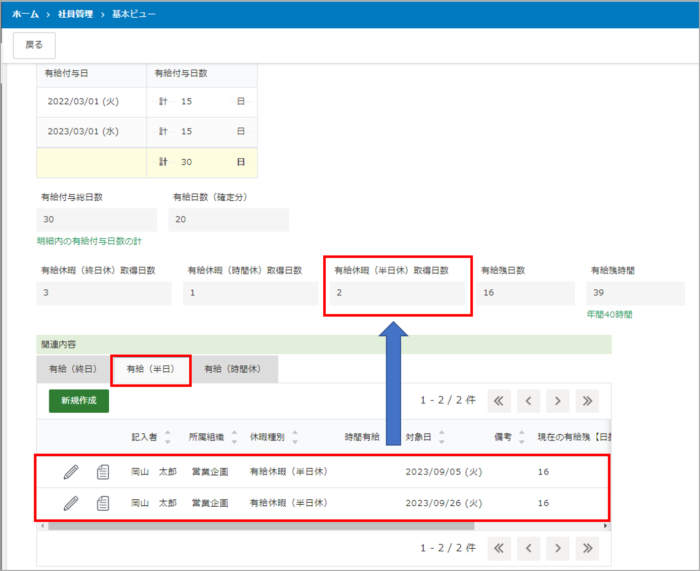Screen dimensions: 700x571
Task: Click scrollbar right arrow under table
Action: [x=605, y=526]
